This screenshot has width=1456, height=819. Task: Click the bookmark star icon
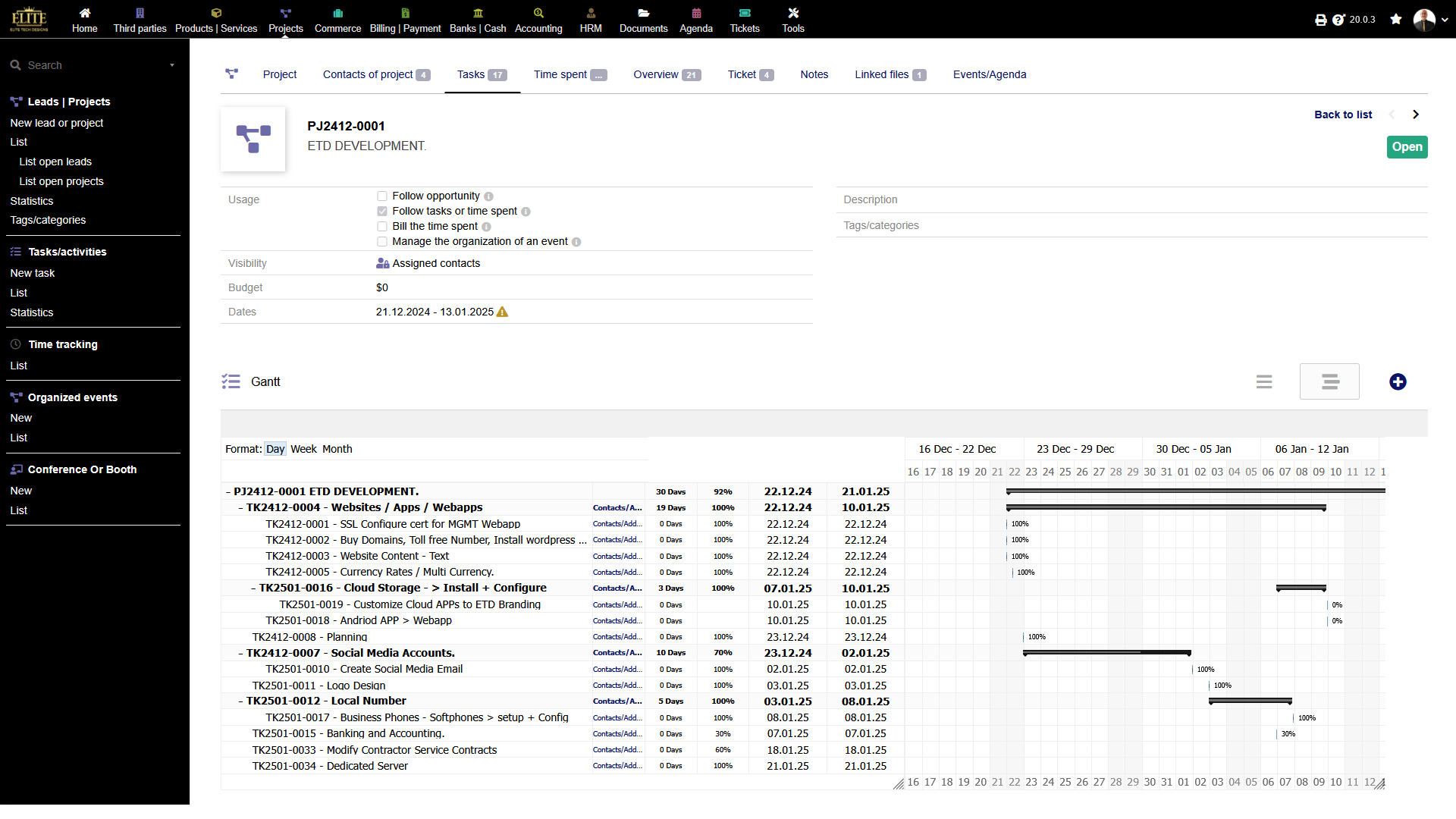(x=1395, y=20)
